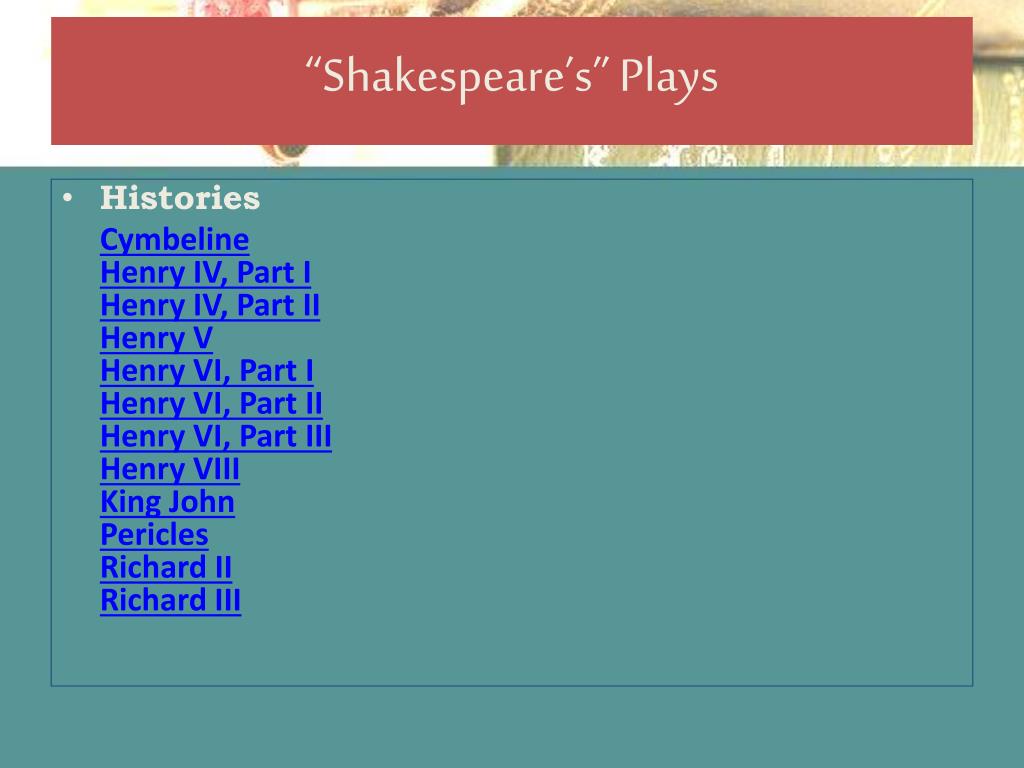
Task: Select the Histories heading text
Action: tap(180, 199)
